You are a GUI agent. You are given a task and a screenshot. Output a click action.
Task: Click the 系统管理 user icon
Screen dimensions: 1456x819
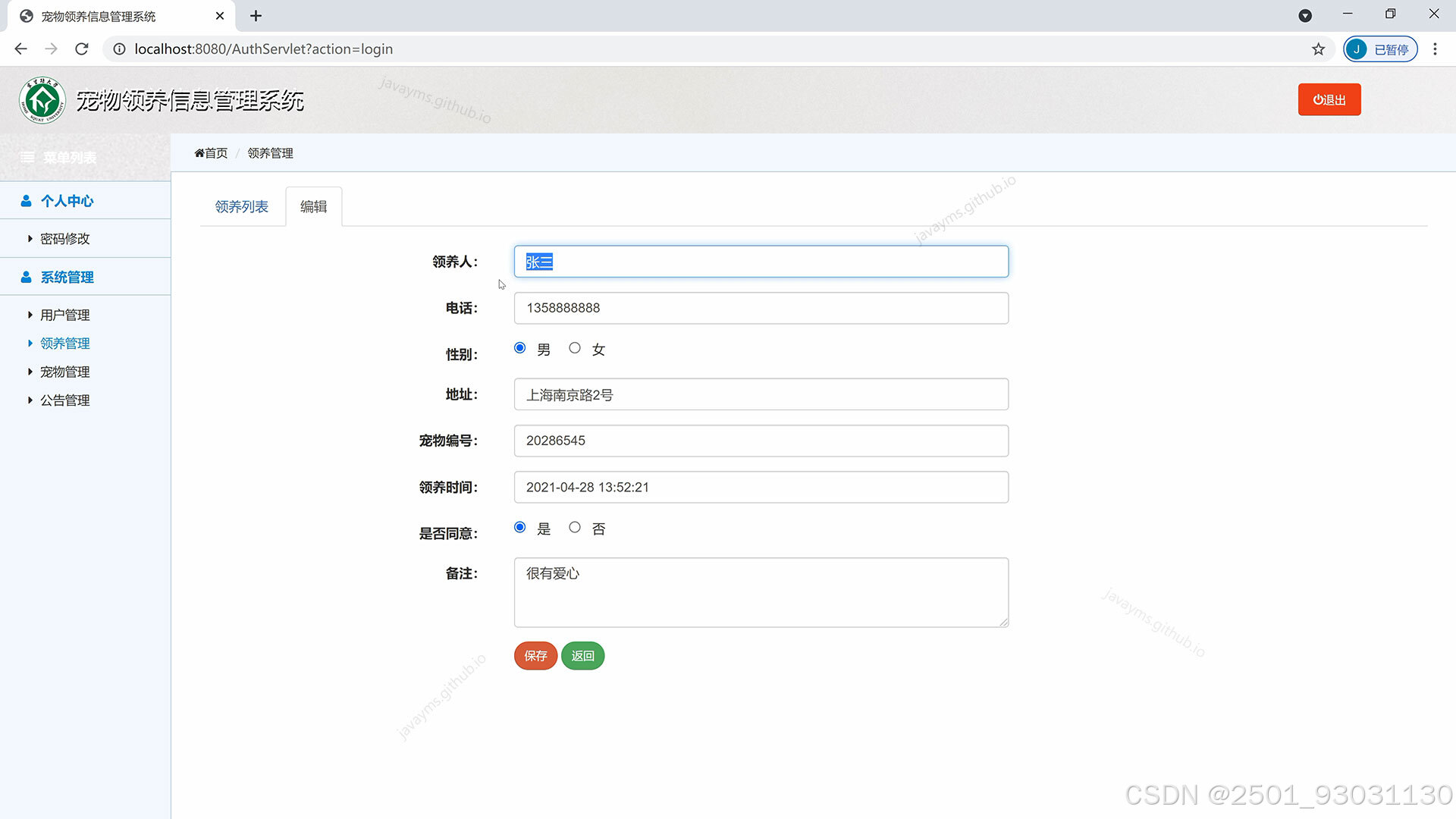coord(26,278)
